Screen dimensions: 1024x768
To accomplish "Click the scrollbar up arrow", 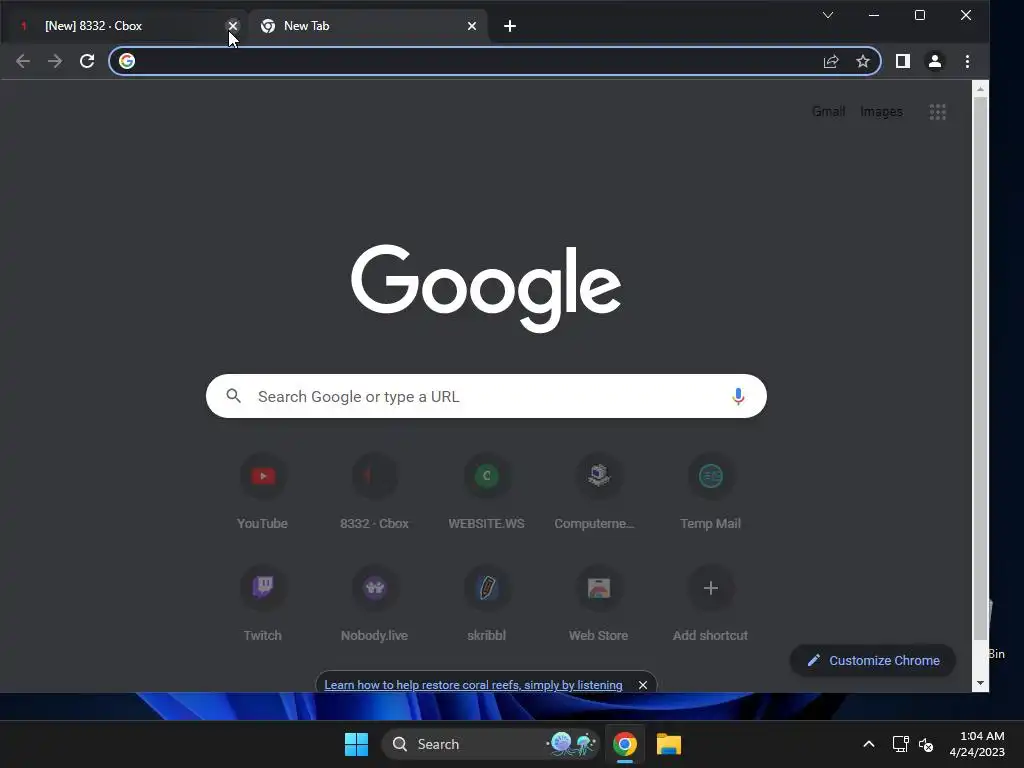I will pos(980,89).
